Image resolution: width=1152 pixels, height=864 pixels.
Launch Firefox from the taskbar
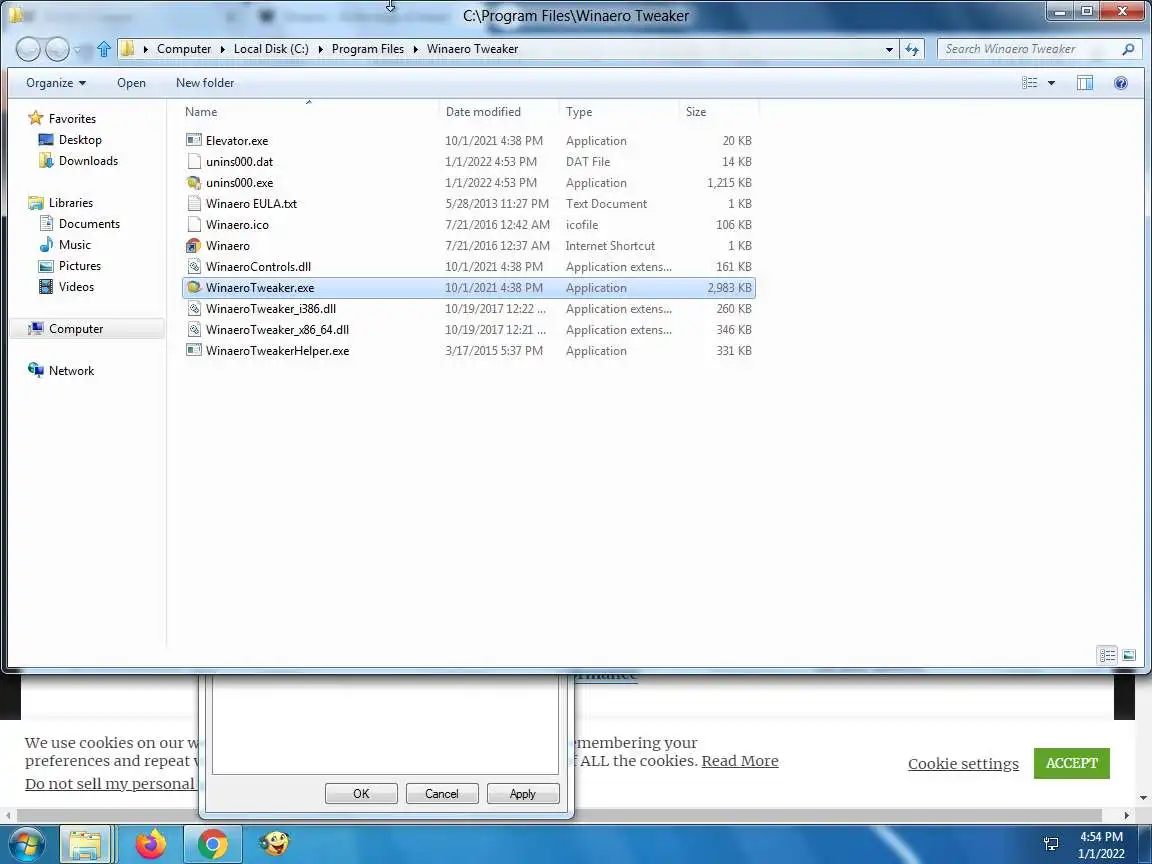point(151,844)
